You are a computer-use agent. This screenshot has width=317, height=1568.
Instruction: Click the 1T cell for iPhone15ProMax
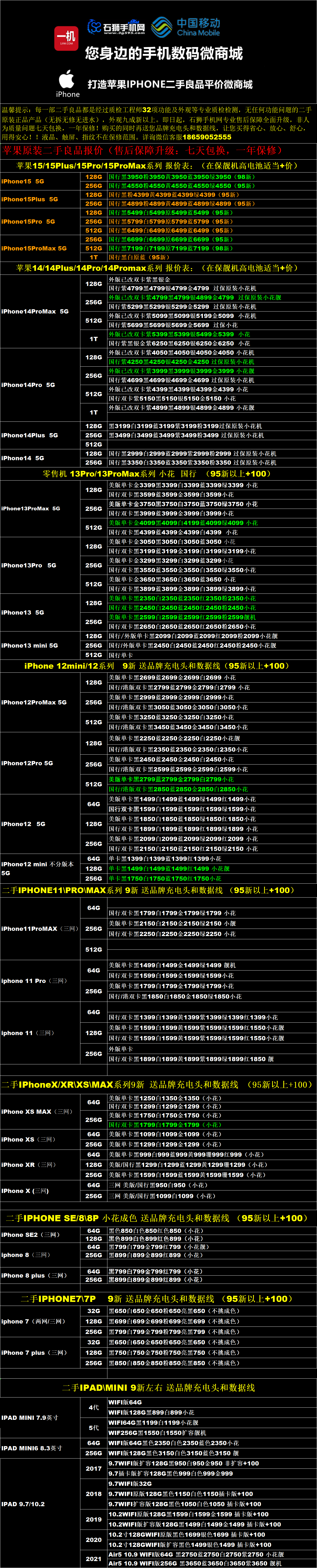point(94,257)
